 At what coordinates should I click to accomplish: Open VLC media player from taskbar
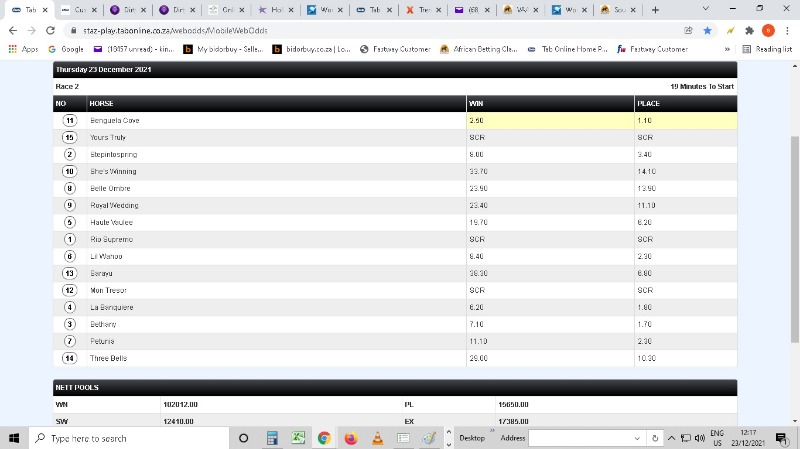coord(377,438)
